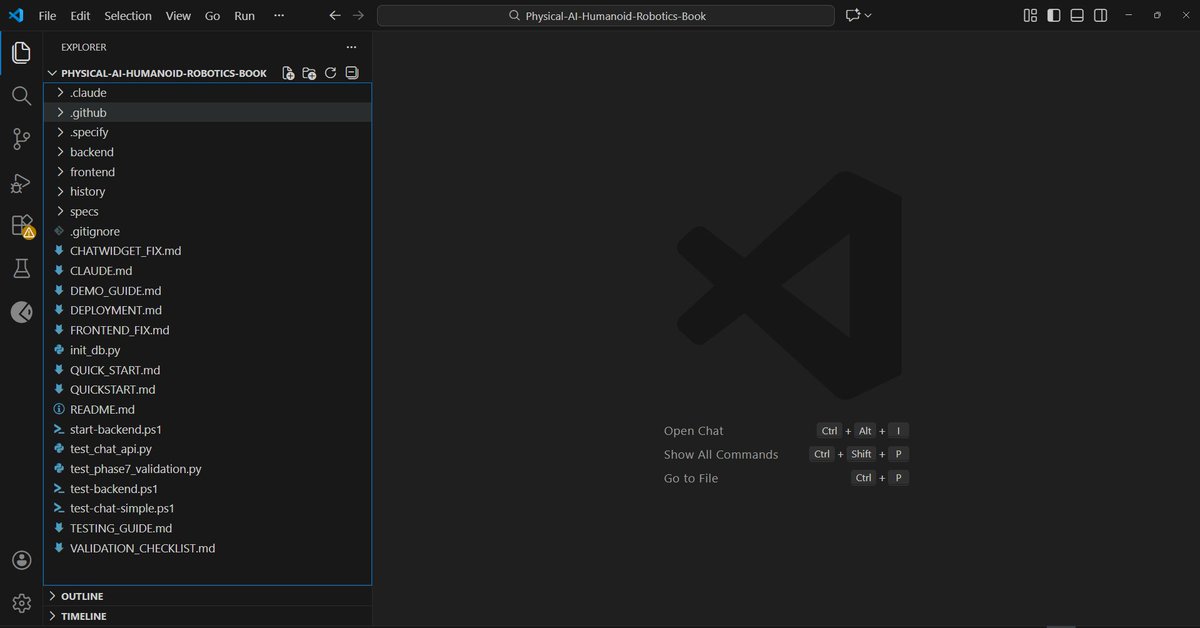The width and height of the screenshot is (1200, 628).
Task: Open the View menu
Action: [178, 16]
